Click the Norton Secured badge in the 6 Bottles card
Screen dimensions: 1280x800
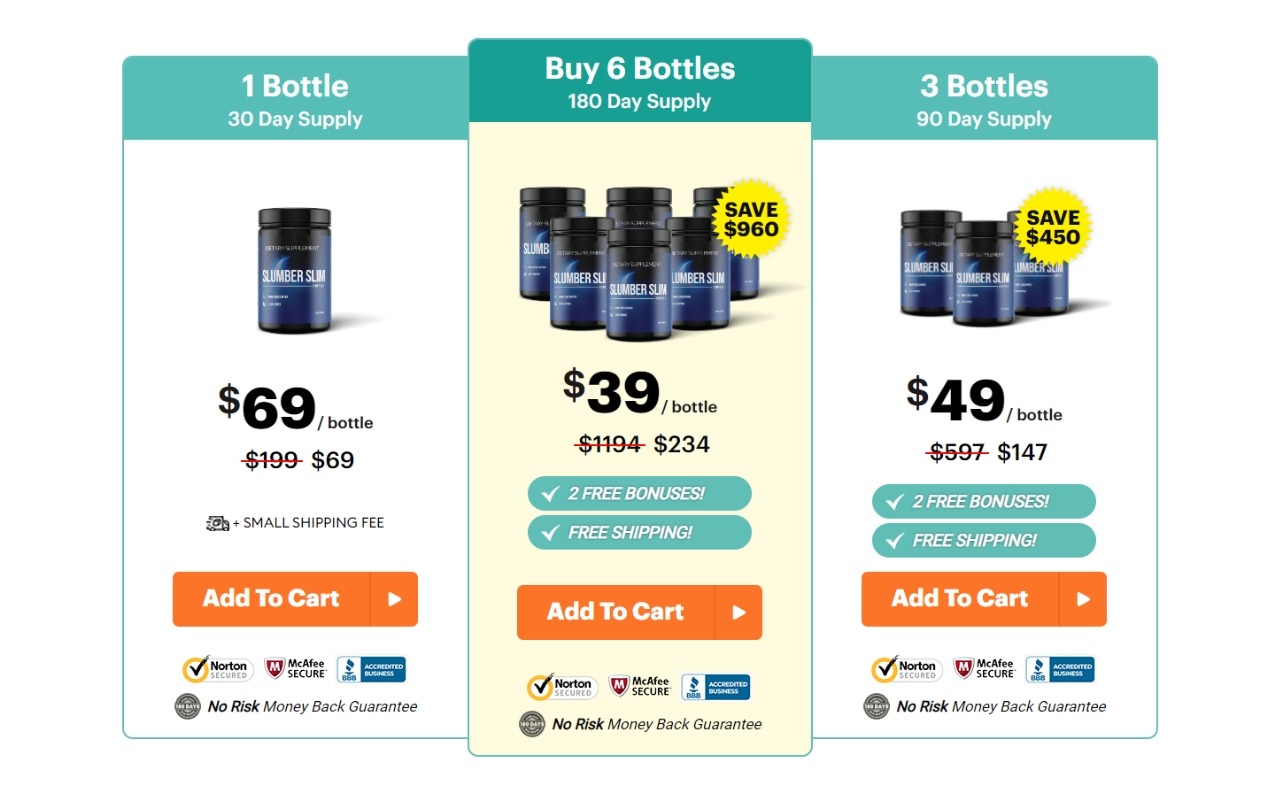click(562, 687)
